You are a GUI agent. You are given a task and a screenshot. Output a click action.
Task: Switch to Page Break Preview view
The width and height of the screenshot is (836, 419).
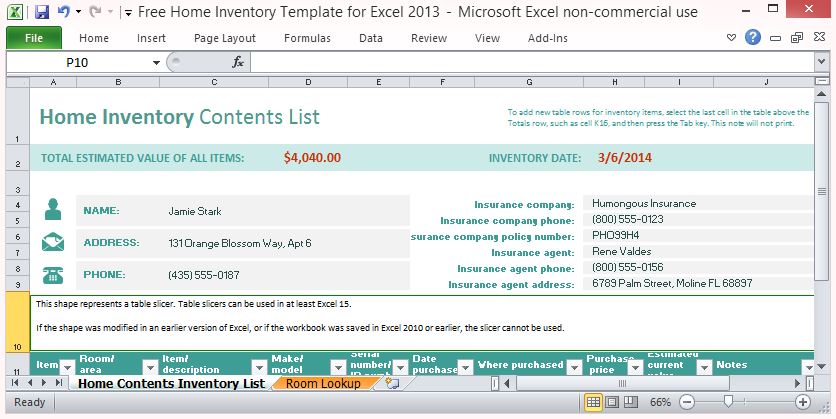633,402
